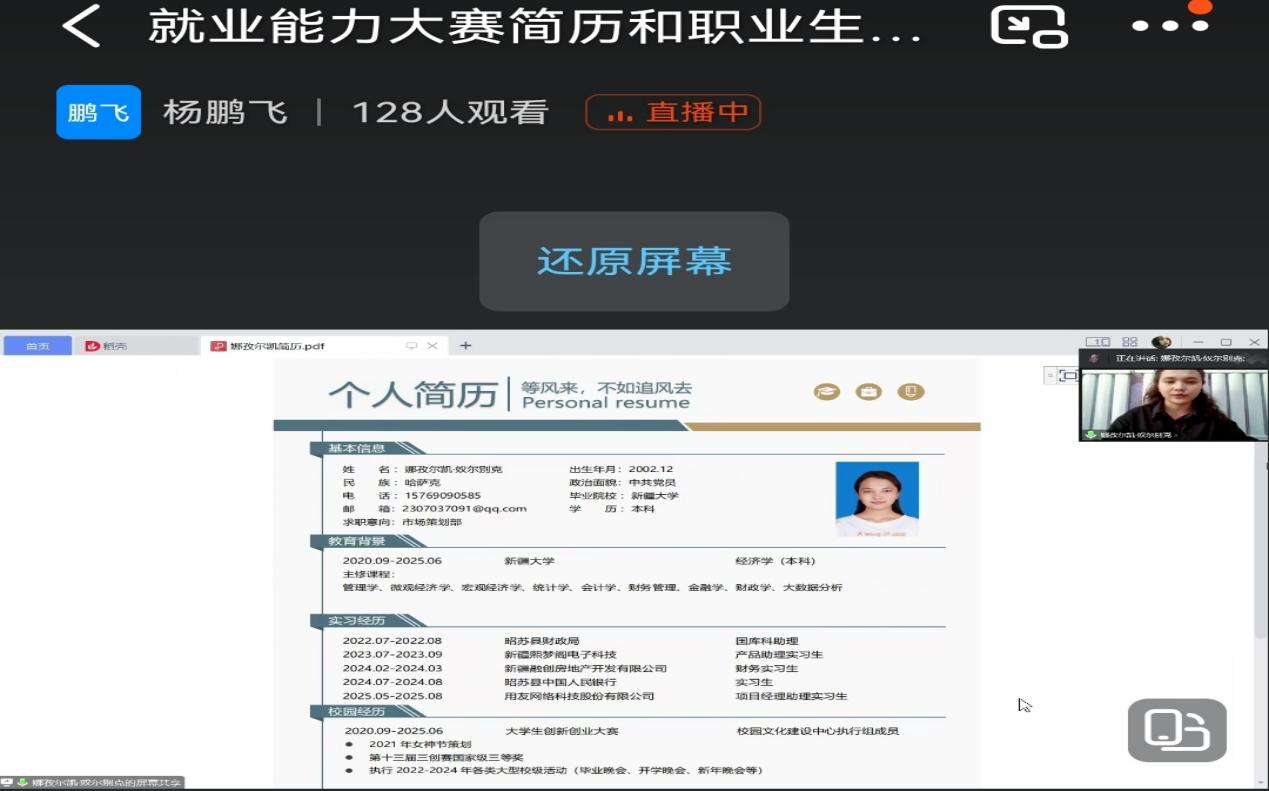
Task: Tap the 直播中 live status badge
Action: 673,112
